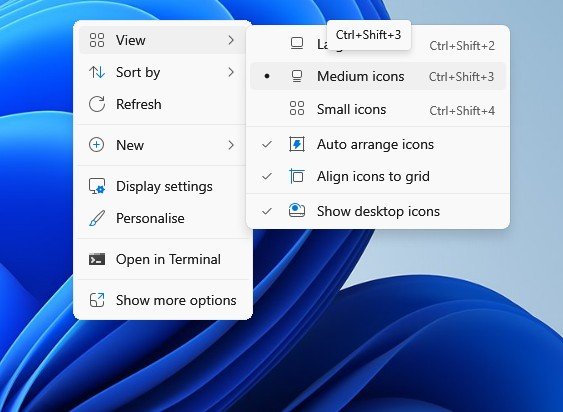
Task: Open the New menu entry
Action: coord(162,145)
